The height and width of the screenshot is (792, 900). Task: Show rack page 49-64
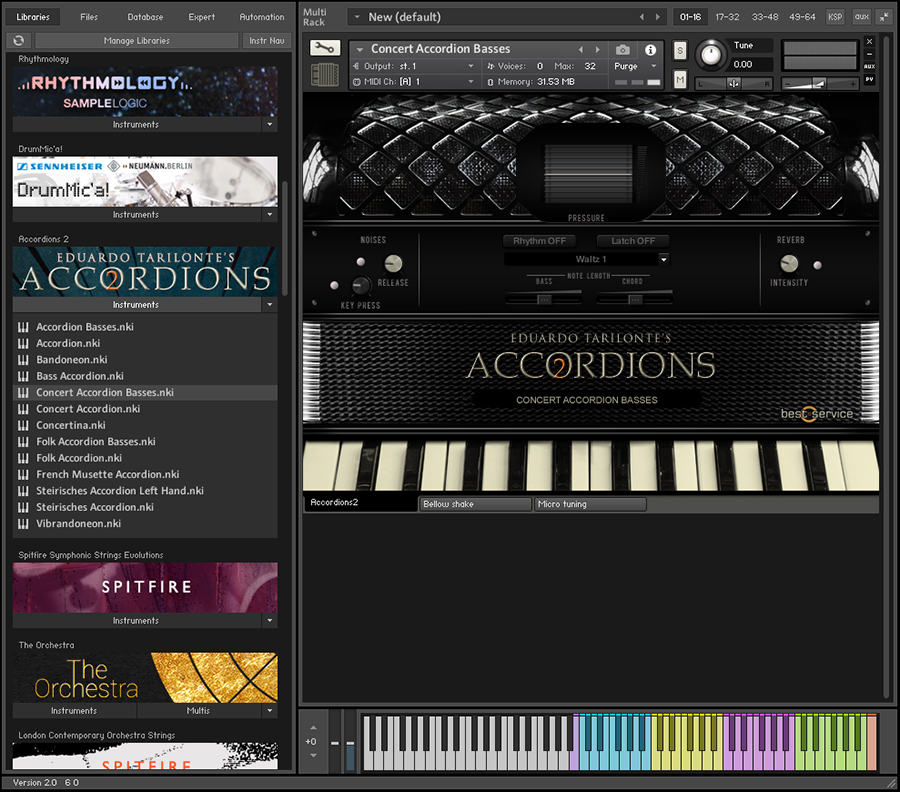802,17
